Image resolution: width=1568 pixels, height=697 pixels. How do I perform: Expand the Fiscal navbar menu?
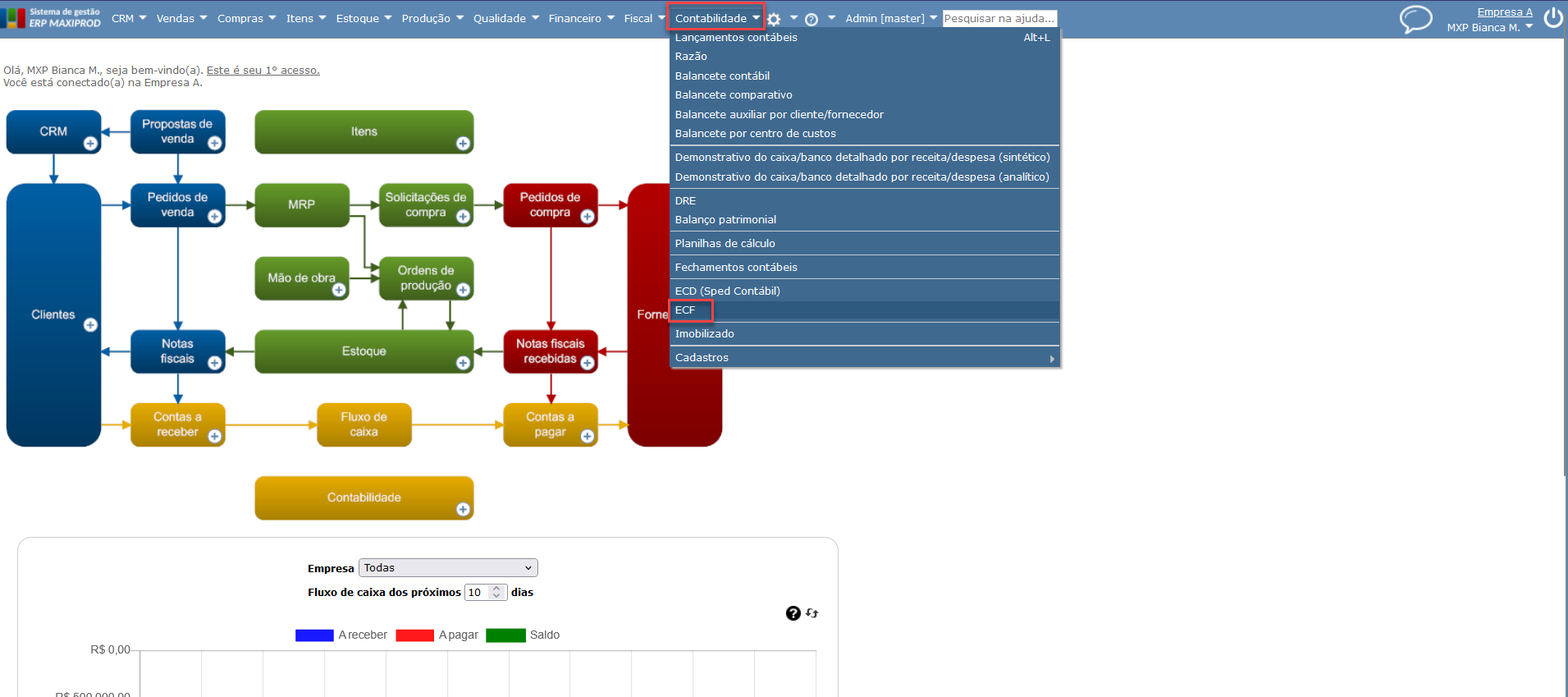pos(644,18)
